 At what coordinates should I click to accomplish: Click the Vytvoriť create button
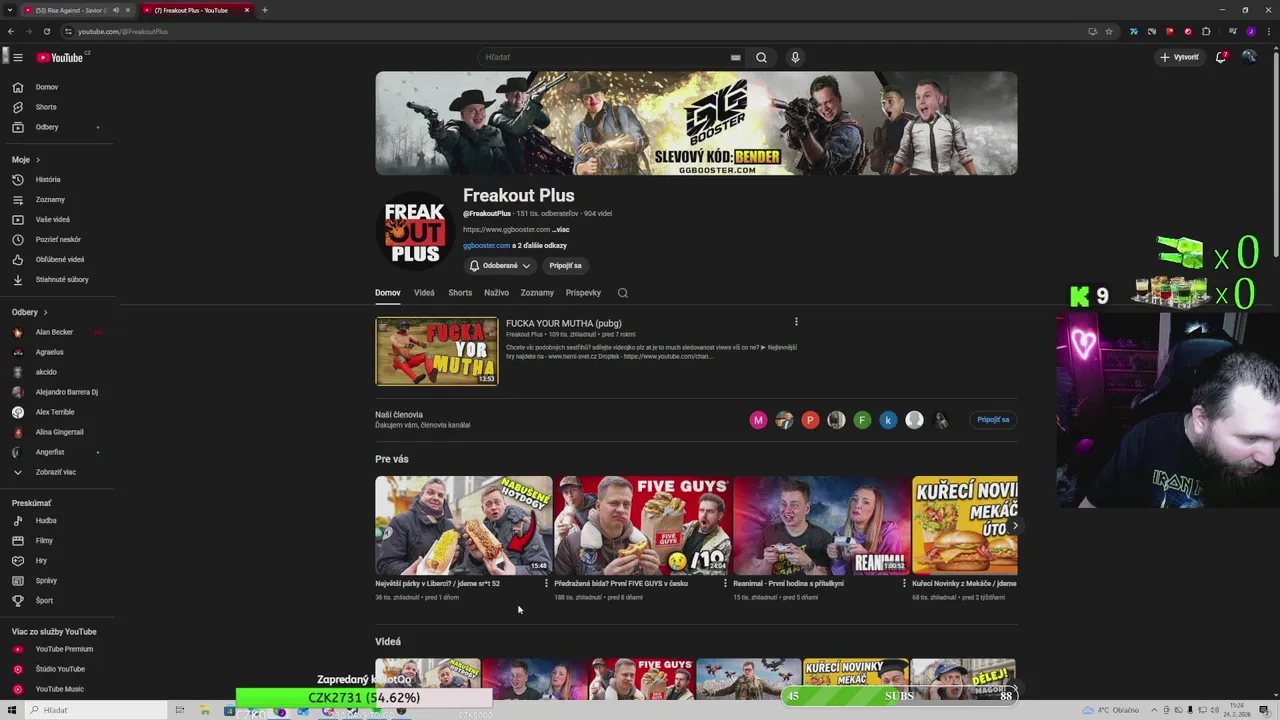tap(1179, 57)
